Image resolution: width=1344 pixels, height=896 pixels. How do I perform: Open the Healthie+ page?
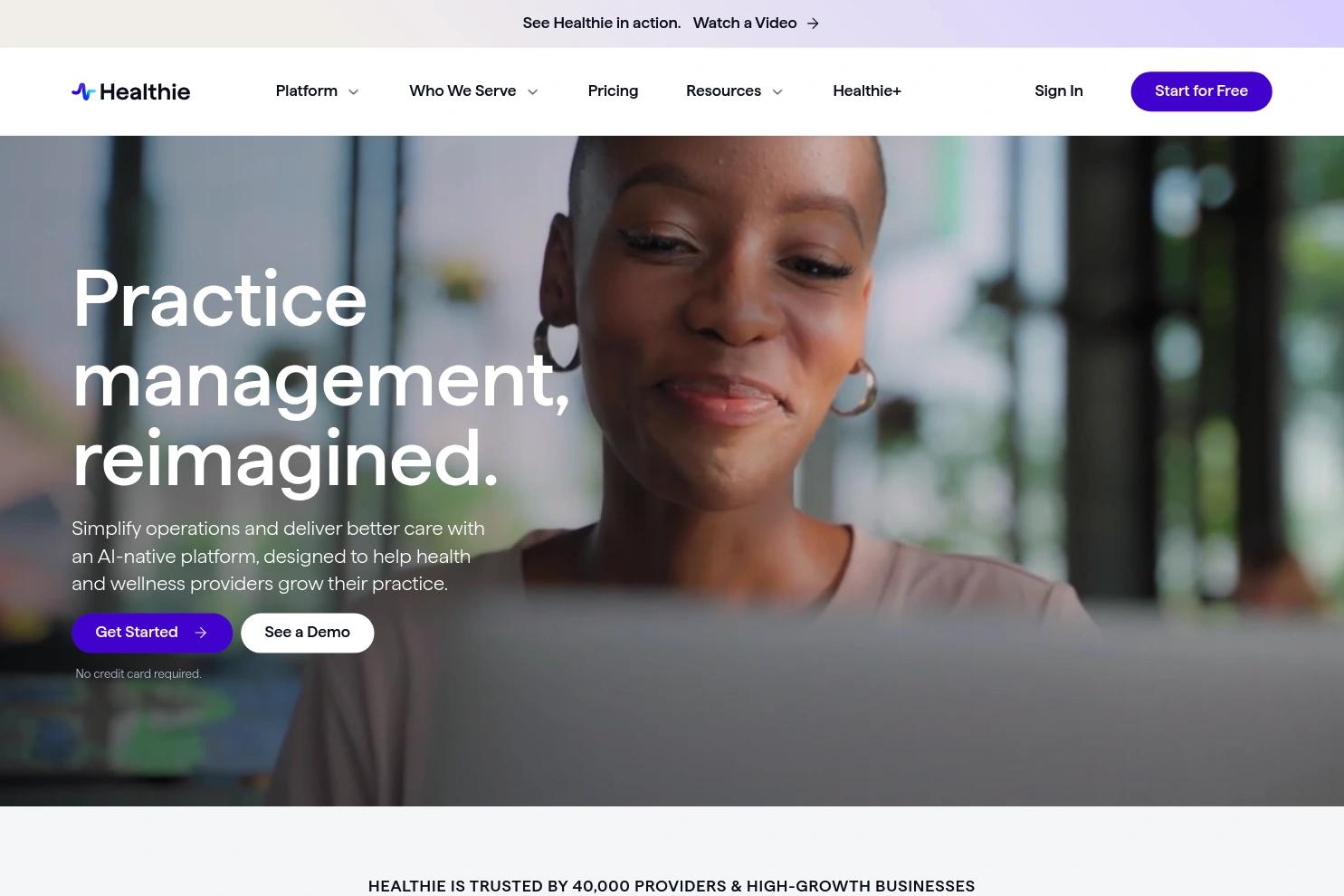[867, 91]
